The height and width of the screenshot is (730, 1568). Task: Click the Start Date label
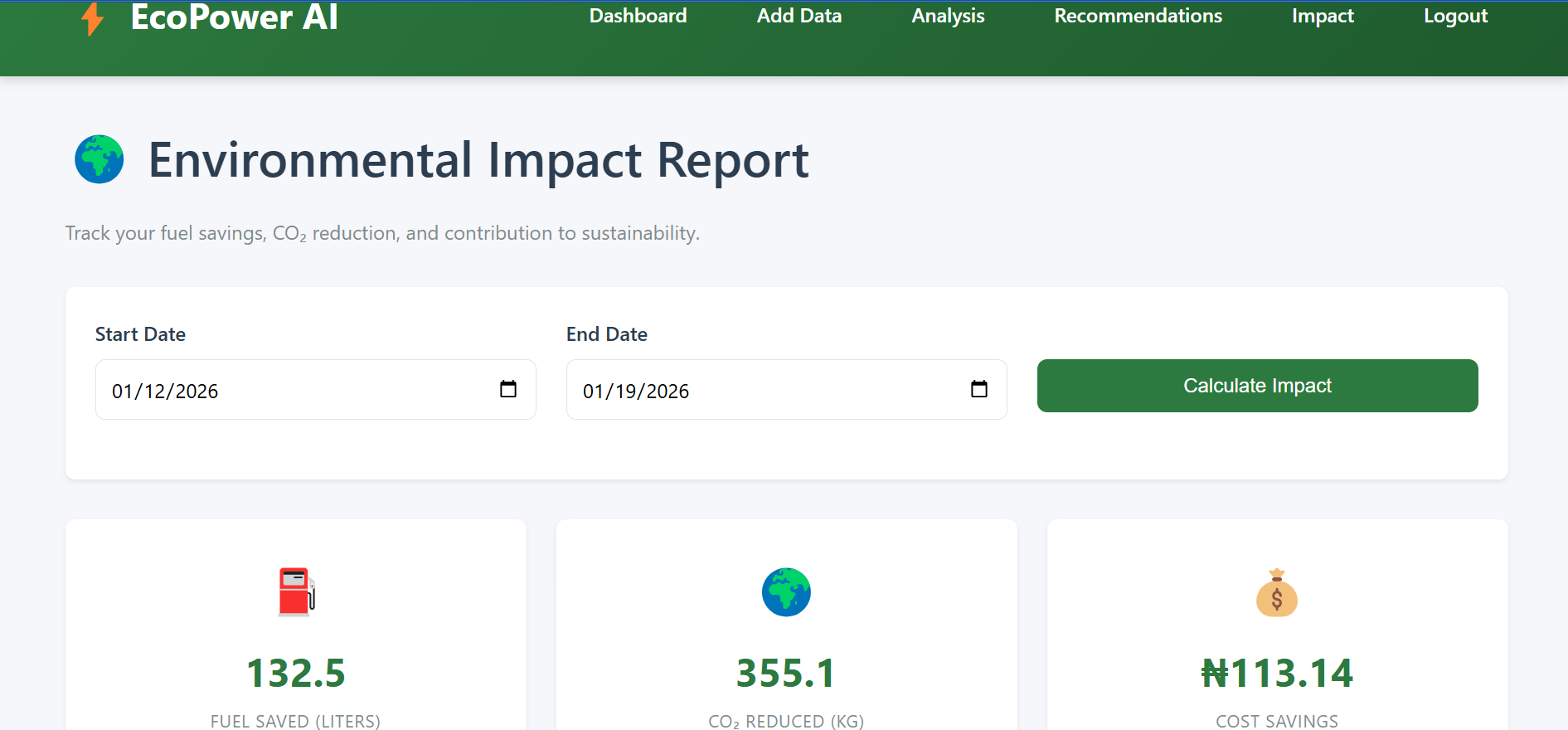pos(140,334)
